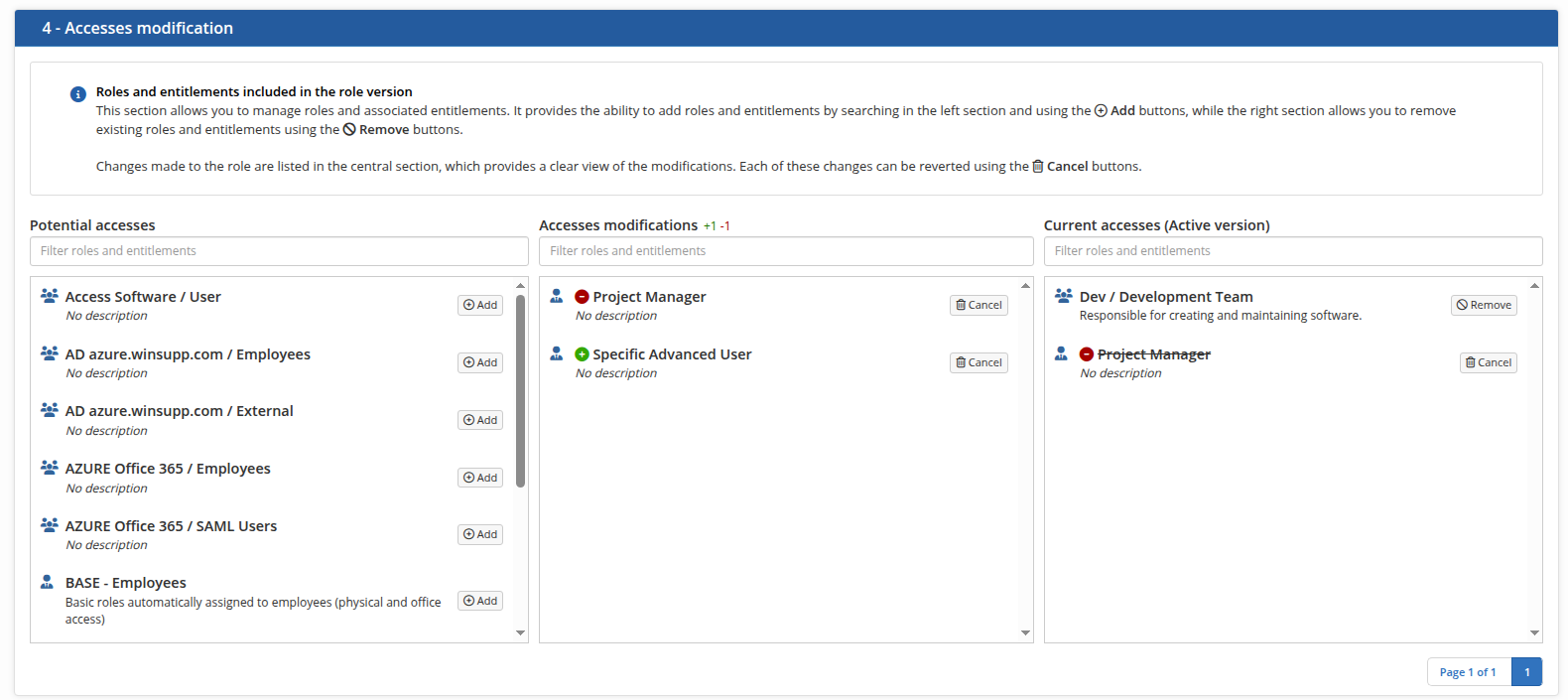Screen dimensions: 1568x700
Task: Click the info icon beside section description
Action: [77, 94]
